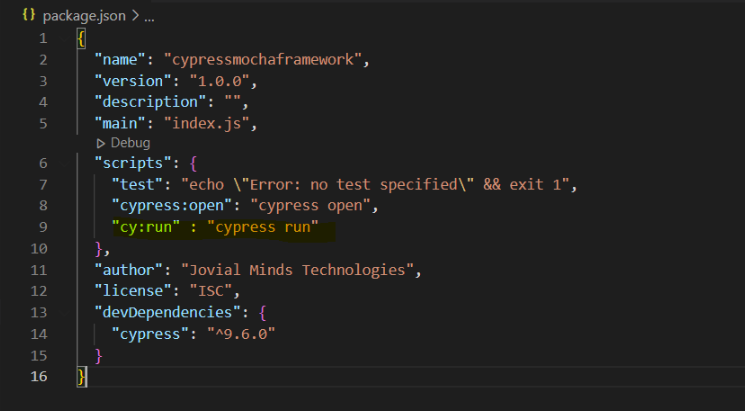Select line number 6 in the gutter
The width and height of the screenshot is (745, 411).
coord(43,163)
